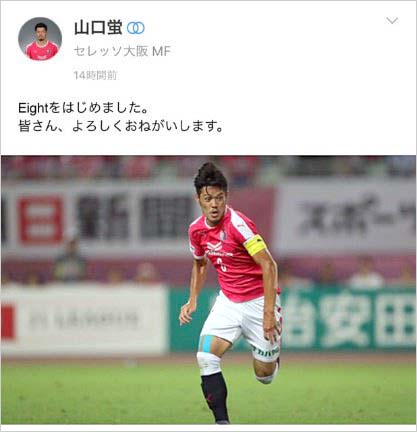Click the white advertising board on left
Screen dimensions: 417x432
(84, 320)
